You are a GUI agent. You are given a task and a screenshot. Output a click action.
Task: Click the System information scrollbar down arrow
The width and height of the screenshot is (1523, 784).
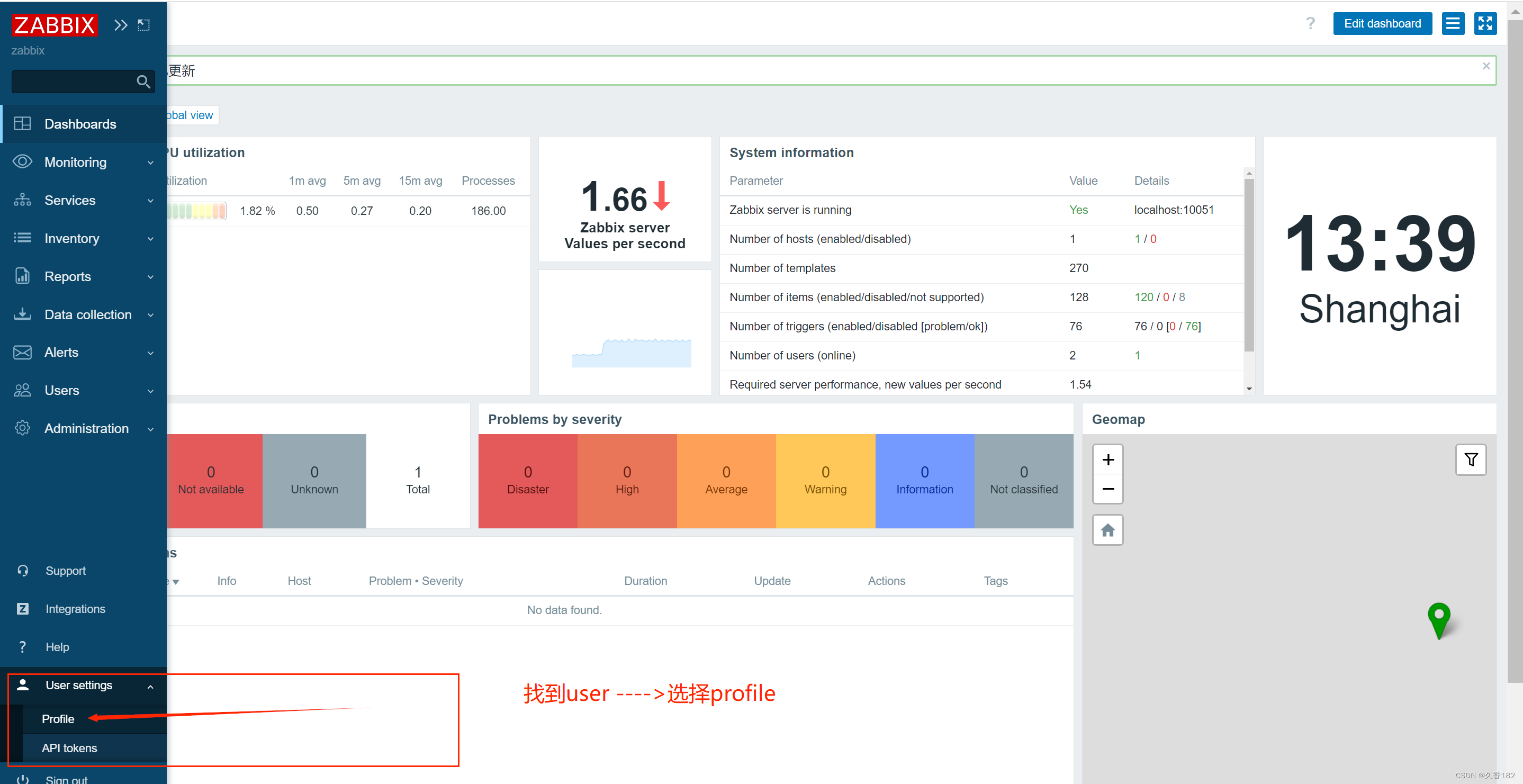pos(1249,389)
